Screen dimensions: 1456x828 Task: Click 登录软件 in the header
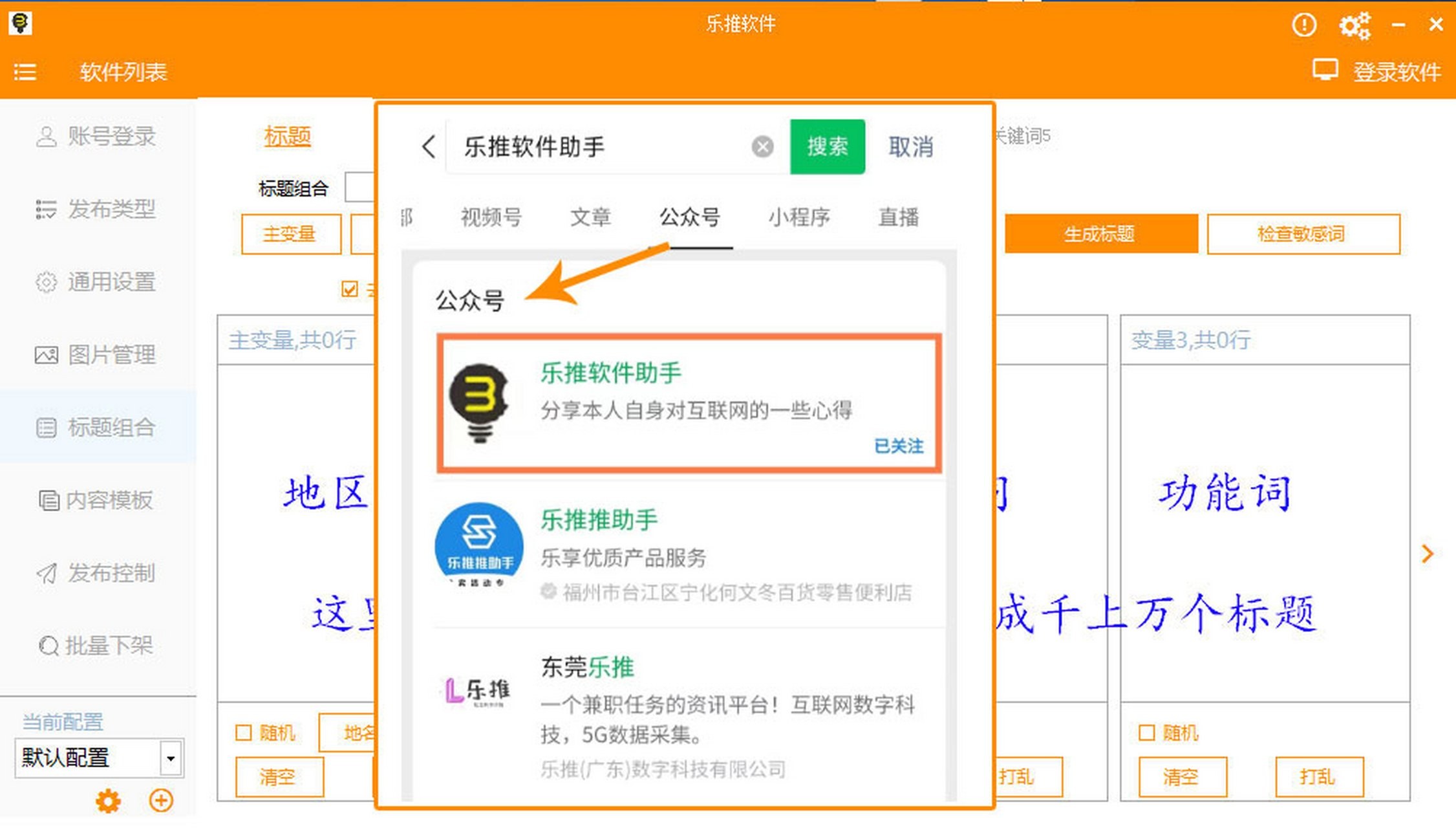[1397, 72]
